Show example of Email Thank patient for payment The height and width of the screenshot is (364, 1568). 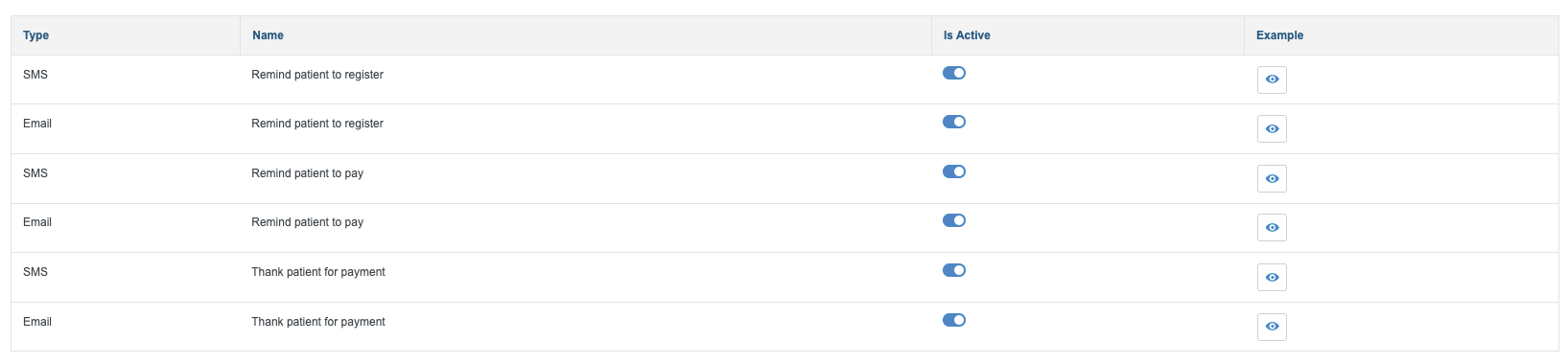click(1272, 327)
